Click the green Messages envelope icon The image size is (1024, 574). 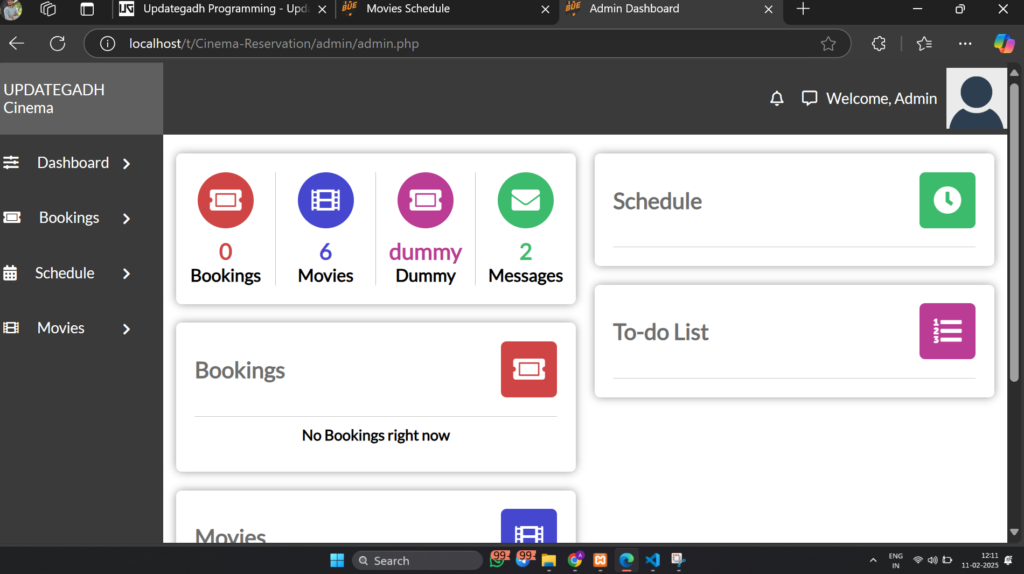[x=525, y=200]
